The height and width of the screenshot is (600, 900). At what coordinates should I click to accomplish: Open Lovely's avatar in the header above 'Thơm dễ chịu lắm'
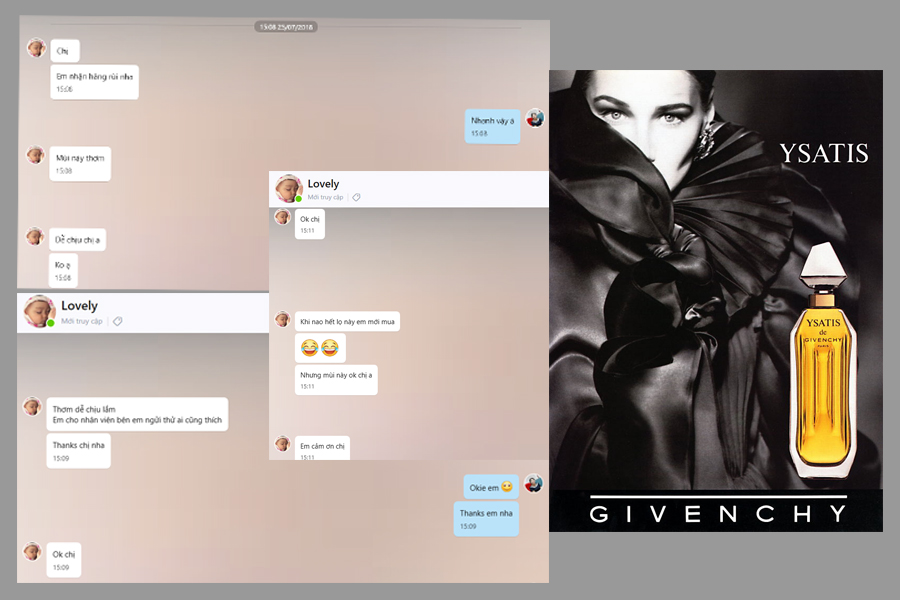tap(39, 311)
